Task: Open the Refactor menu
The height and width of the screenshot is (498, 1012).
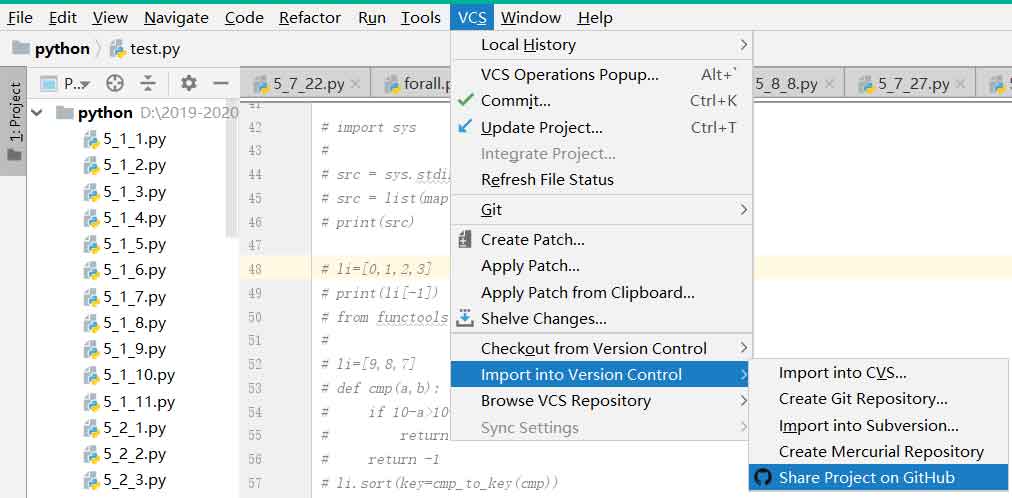Action: (310, 18)
